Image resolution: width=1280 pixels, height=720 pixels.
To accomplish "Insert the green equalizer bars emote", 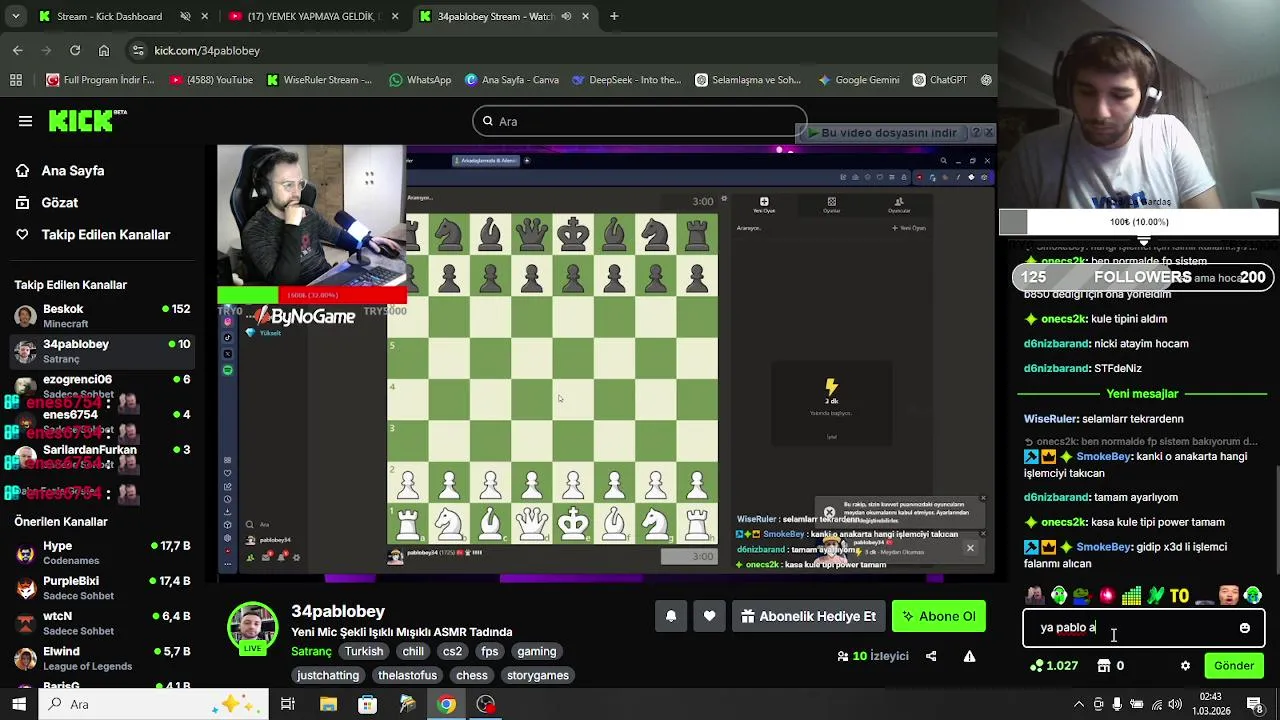I will 1131,596.
